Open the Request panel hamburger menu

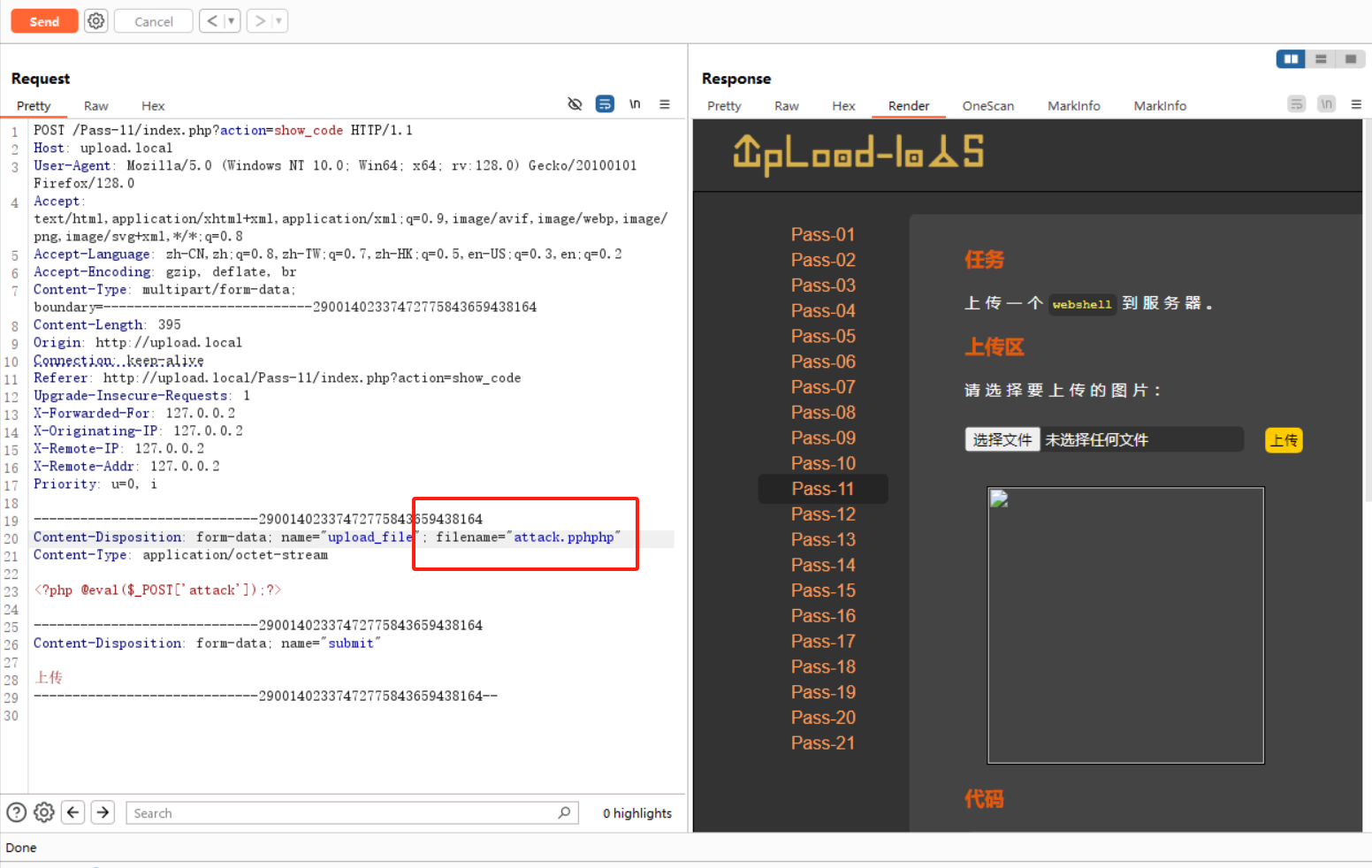(665, 104)
